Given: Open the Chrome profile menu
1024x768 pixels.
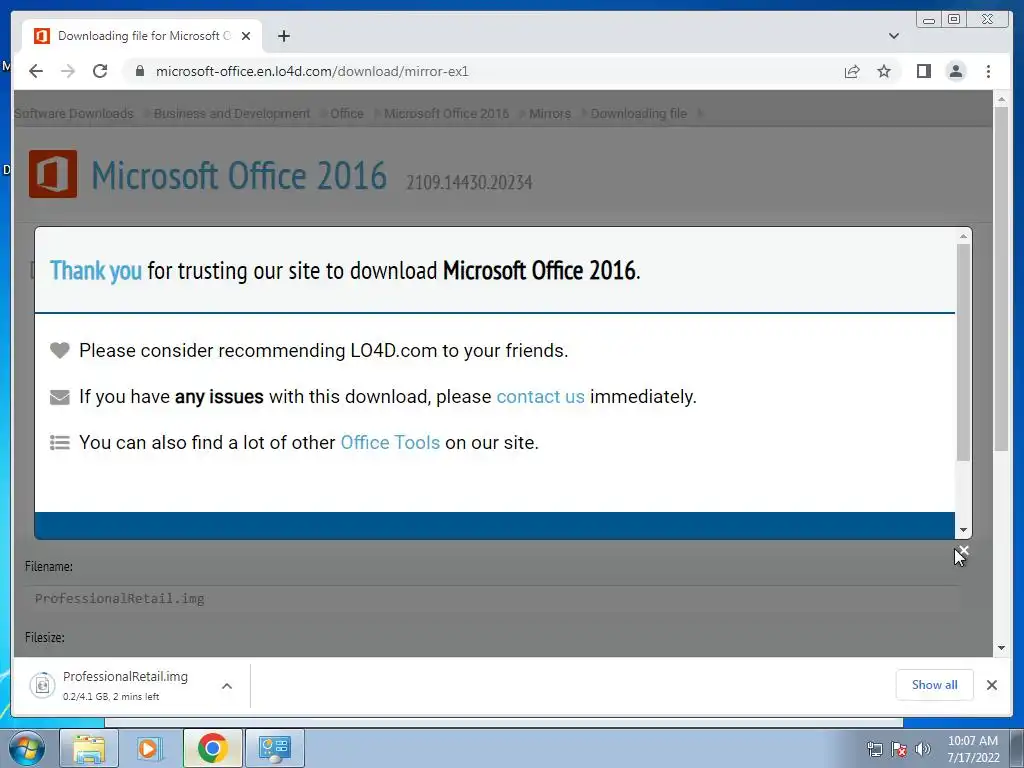Looking at the screenshot, I should (955, 71).
